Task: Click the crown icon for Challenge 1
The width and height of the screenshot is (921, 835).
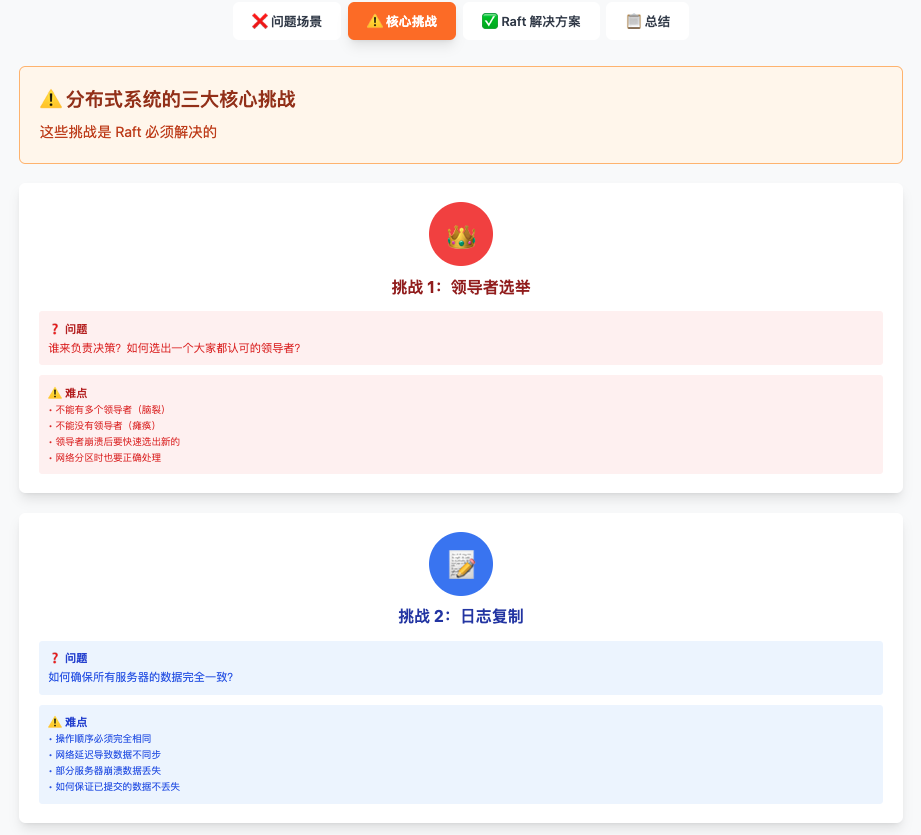Action: (x=461, y=236)
